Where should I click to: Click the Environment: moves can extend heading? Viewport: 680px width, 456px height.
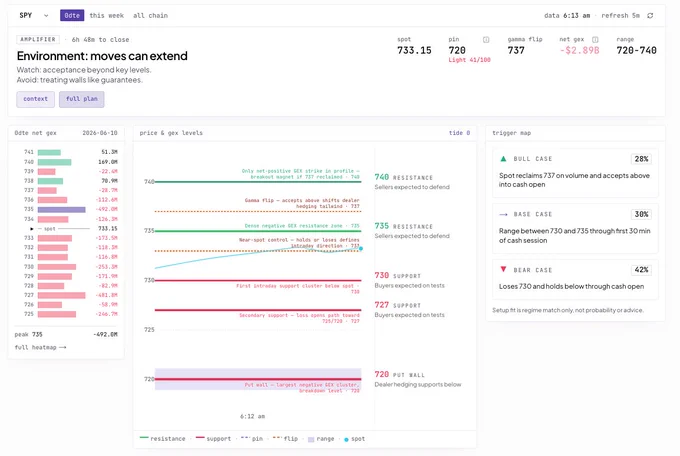coord(102,56)
